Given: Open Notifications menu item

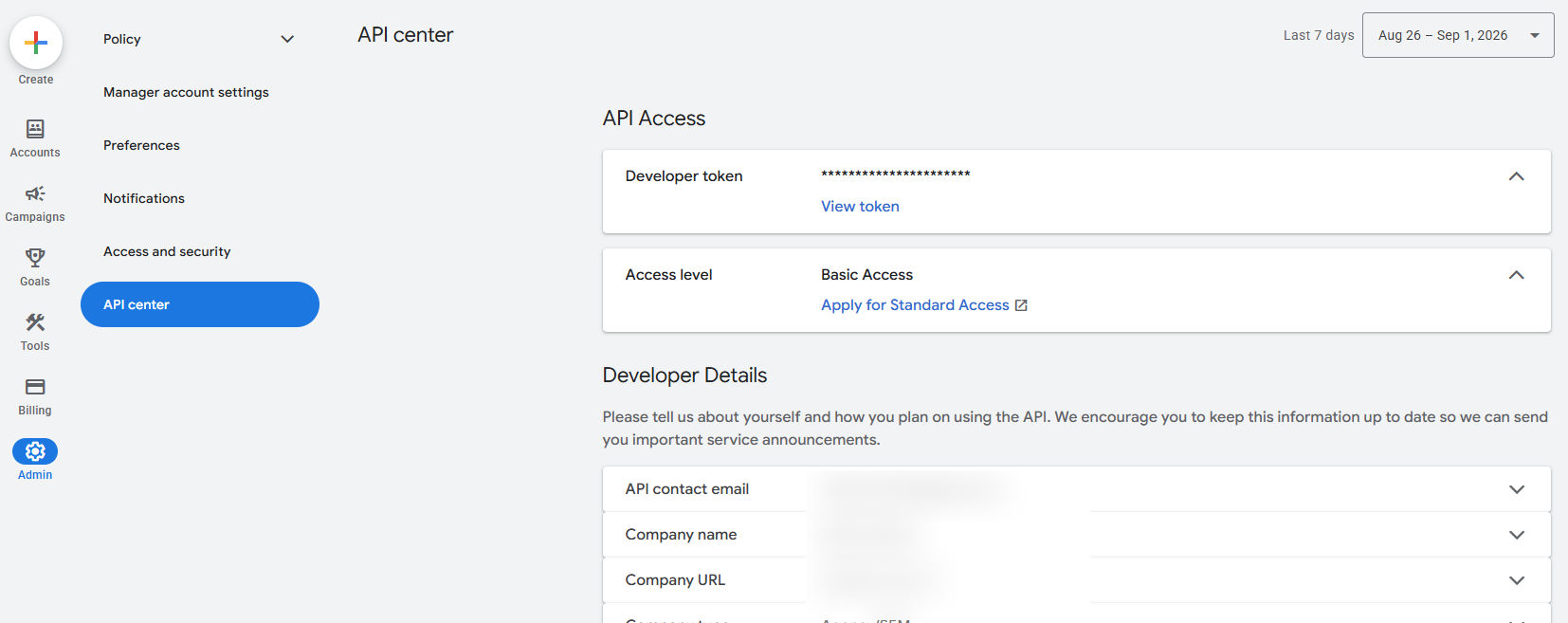Looking at the screenshot, I should click(144, 198).
